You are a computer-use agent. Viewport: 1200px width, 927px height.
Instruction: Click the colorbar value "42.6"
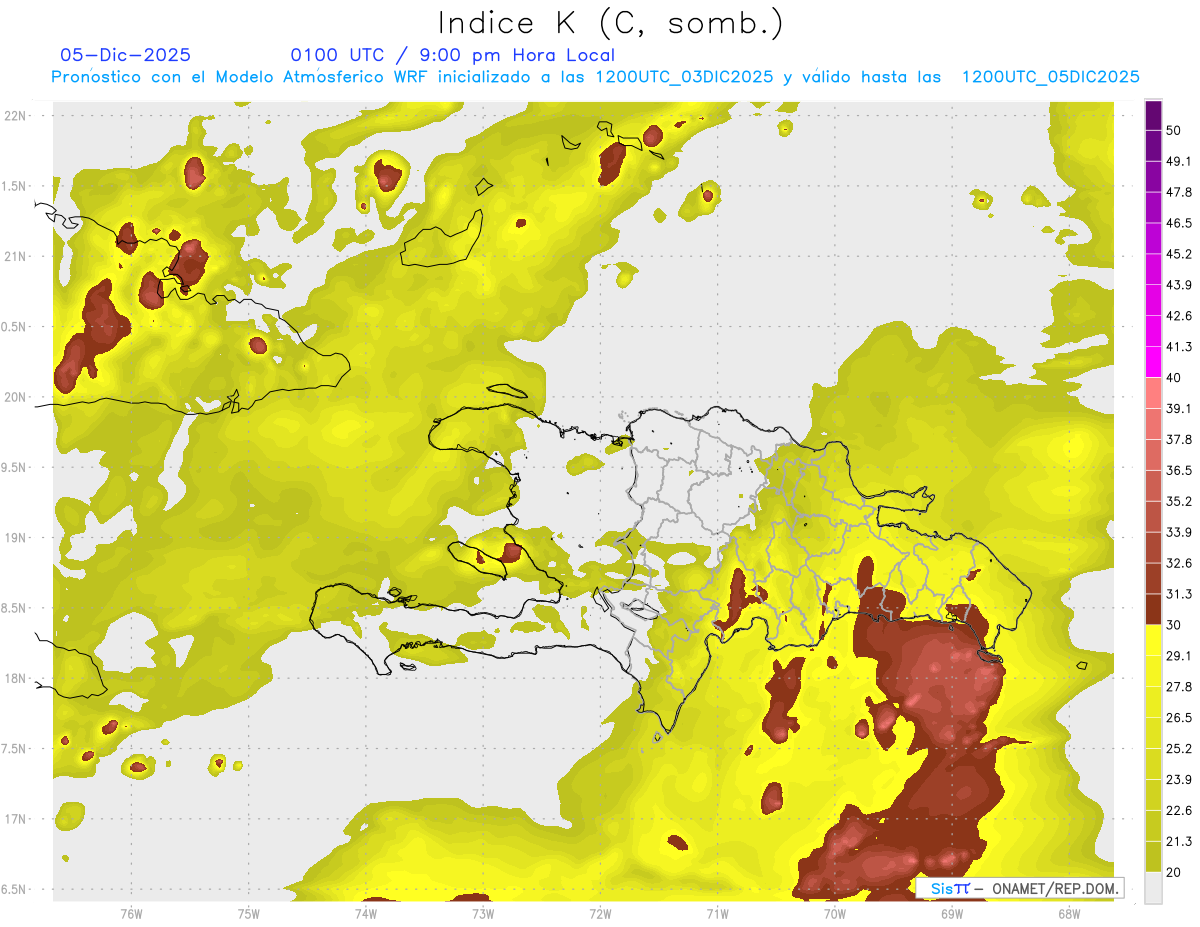click(x=1180, y=316)
